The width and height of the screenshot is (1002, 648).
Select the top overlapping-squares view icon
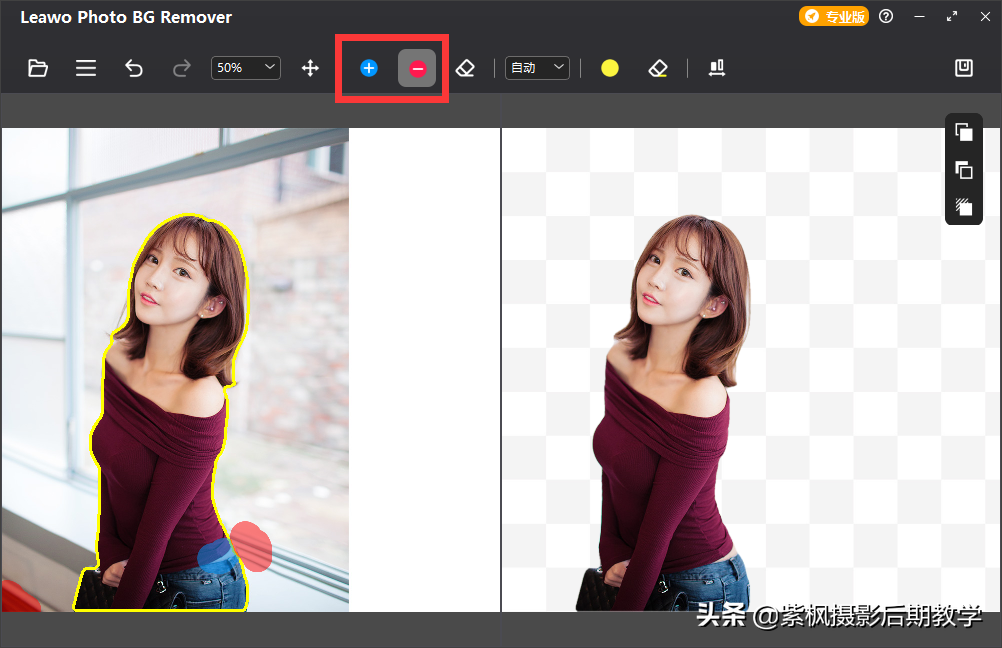(964, 132)
